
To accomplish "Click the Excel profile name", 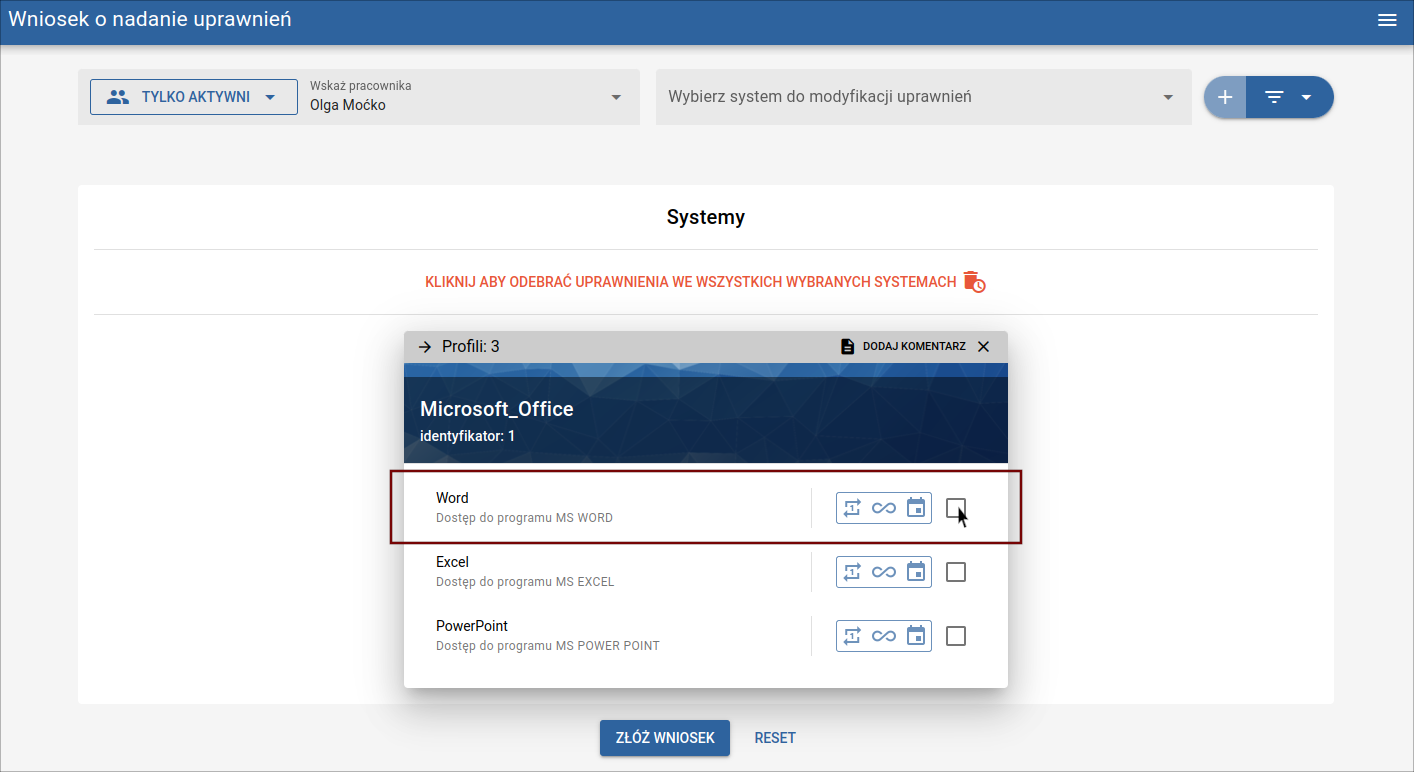I will tap(452, 562).
